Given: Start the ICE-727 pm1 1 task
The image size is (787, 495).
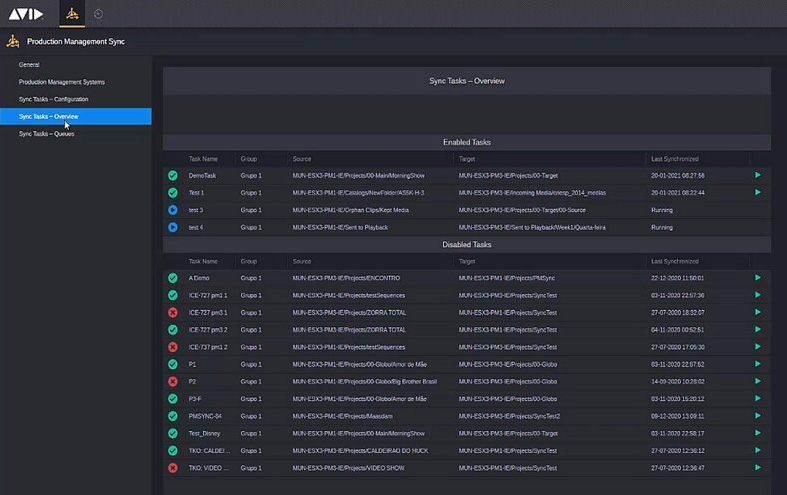Looking at the screenshot, I should click(758, 295).
